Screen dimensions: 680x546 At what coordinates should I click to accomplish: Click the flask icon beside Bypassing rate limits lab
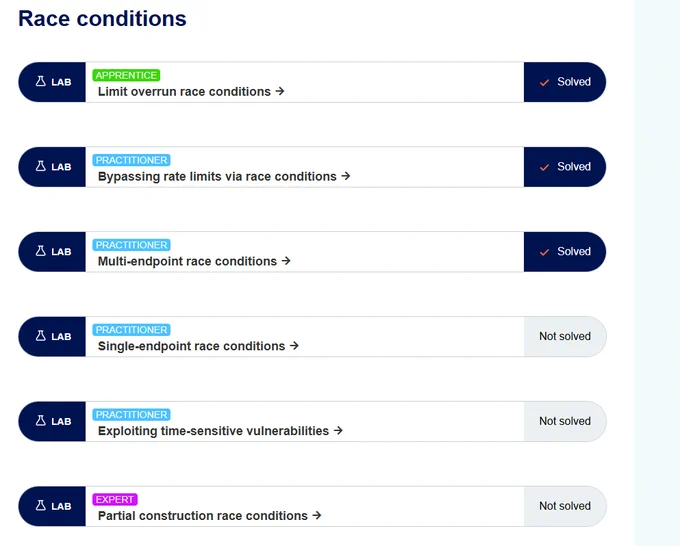point(41,166)
